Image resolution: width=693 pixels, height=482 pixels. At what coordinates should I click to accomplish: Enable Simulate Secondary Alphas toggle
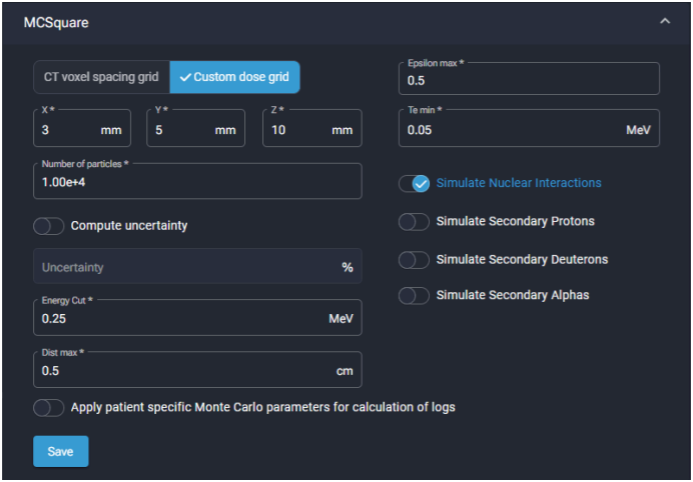coord(414,296)
